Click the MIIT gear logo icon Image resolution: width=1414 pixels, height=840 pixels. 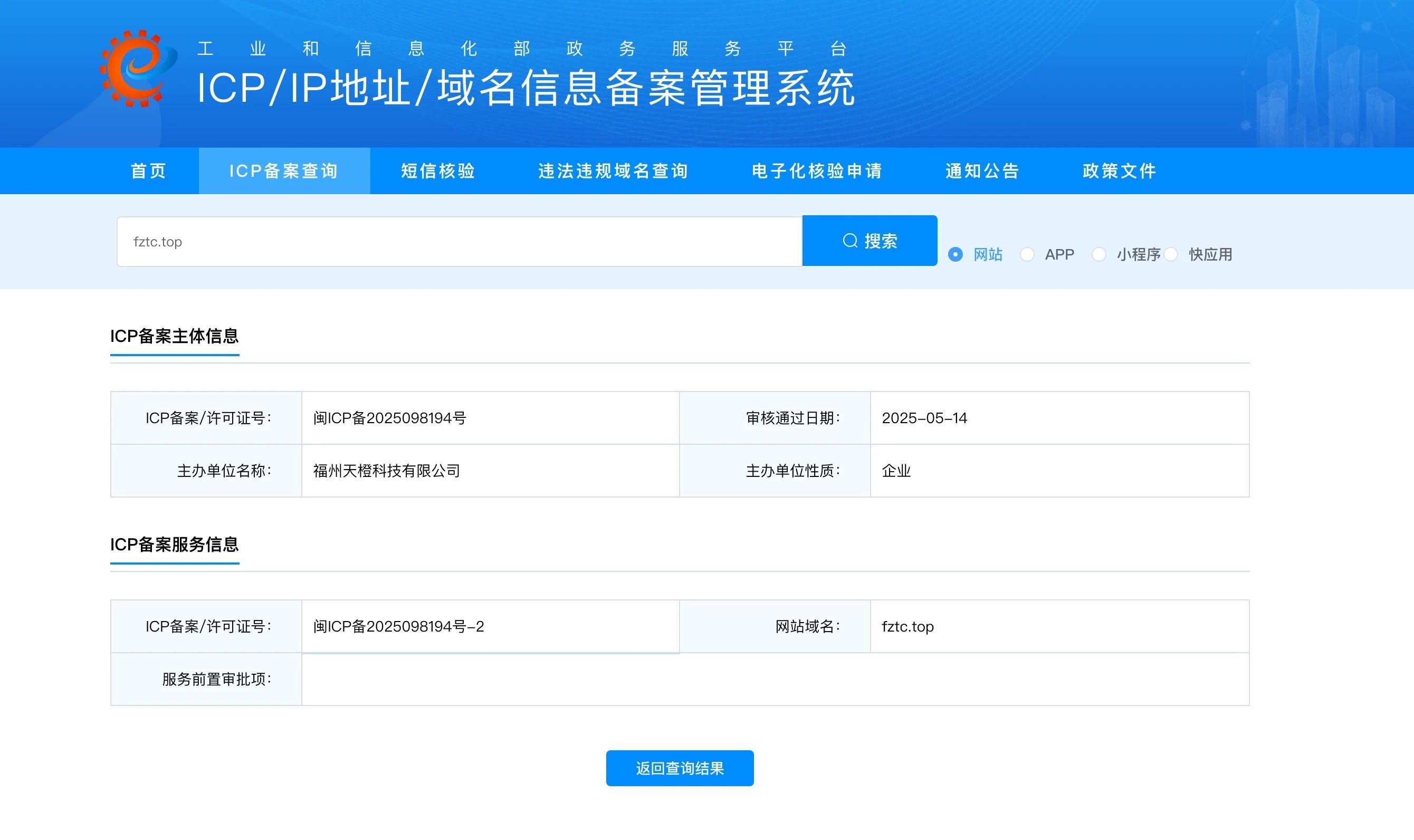tap(138, 68)
